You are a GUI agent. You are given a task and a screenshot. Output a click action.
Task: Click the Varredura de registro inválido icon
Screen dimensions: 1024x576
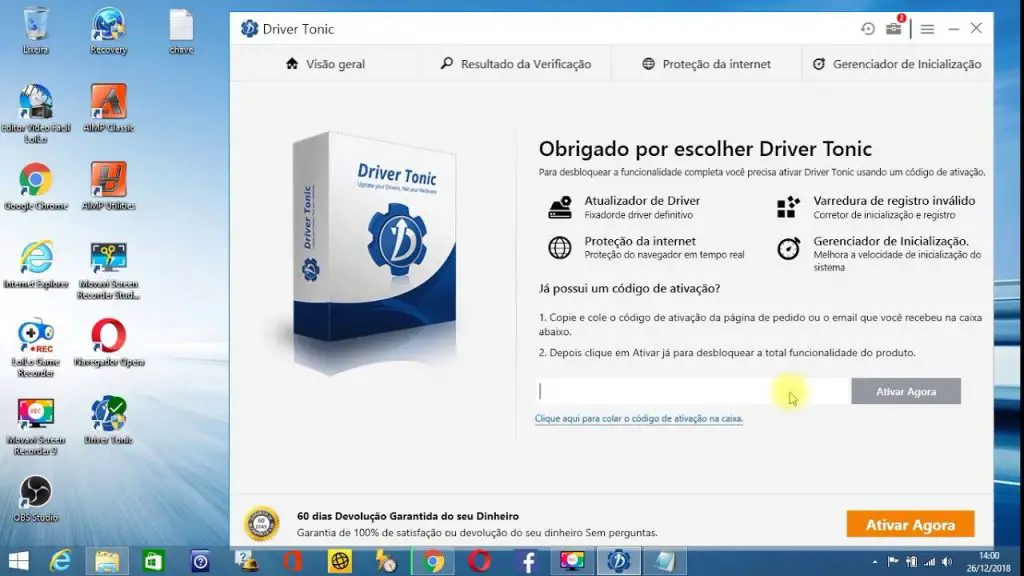pyautogui.click(x=788, y=207)
